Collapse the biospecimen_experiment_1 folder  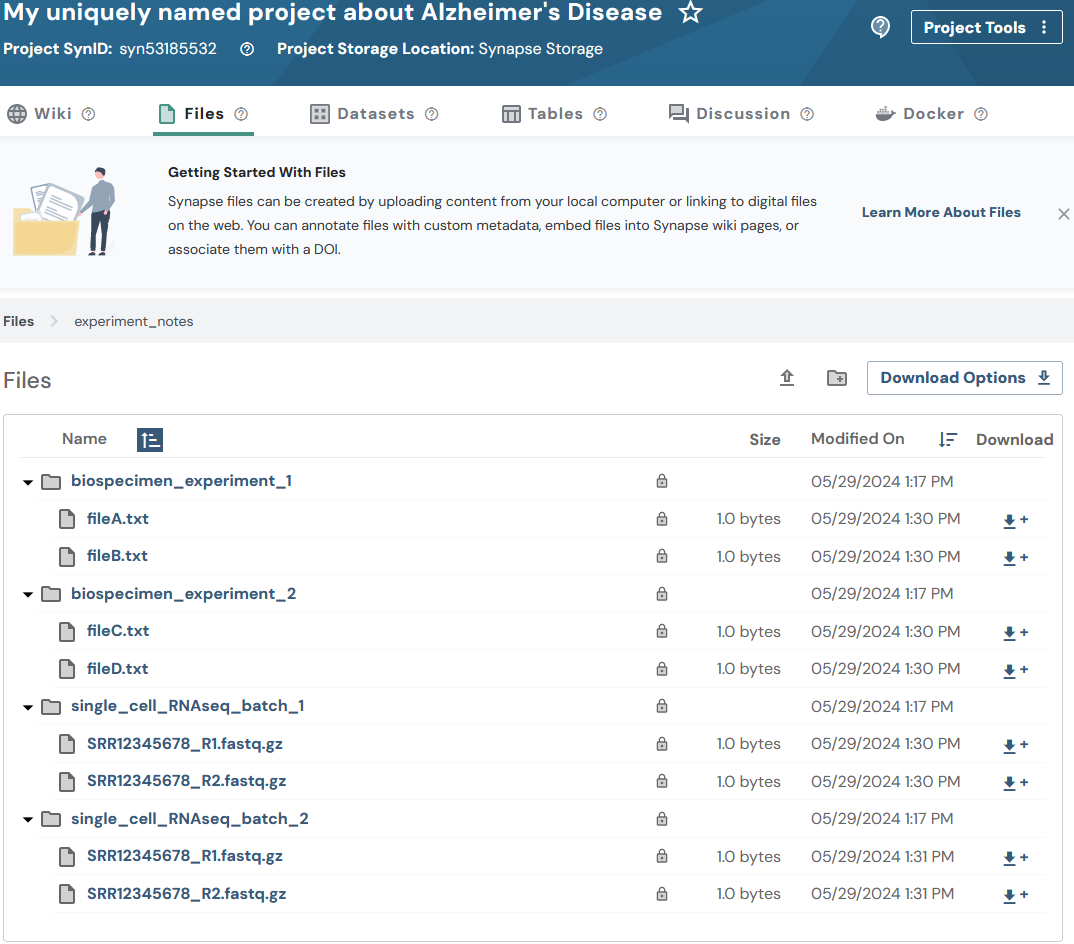coord(28,482)
